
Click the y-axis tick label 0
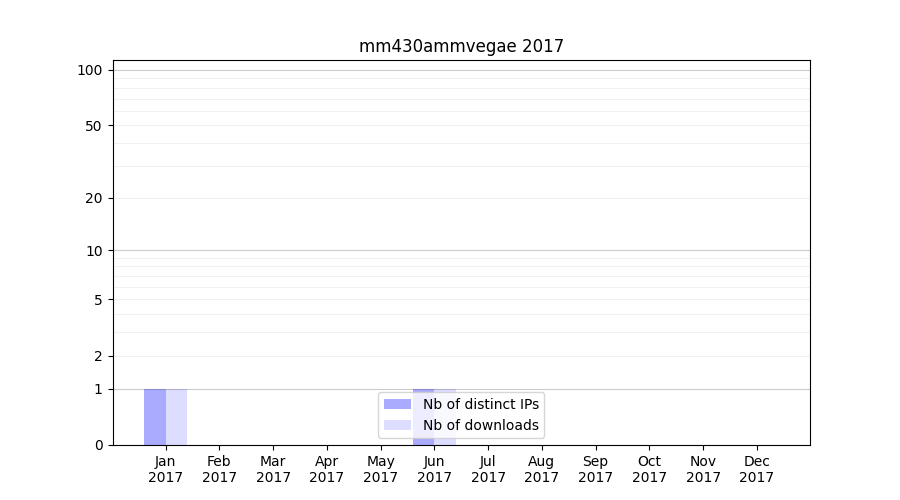click(98, 445)
